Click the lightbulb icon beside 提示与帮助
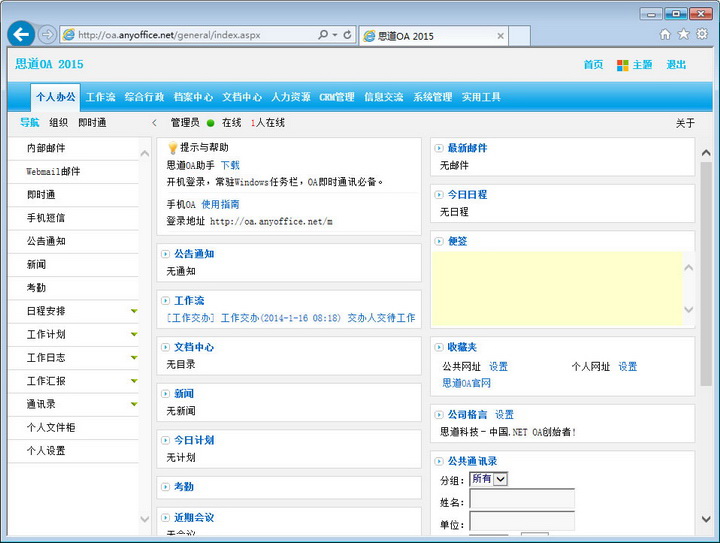Image resolution: width=720 pixels, height=543 pixels. (172, 148)
